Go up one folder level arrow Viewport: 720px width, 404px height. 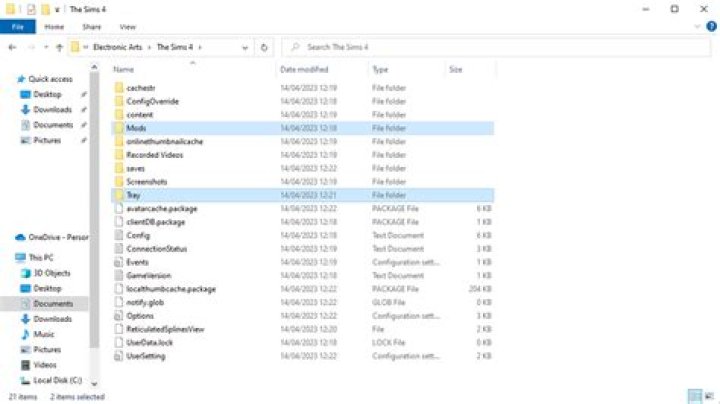60,47
